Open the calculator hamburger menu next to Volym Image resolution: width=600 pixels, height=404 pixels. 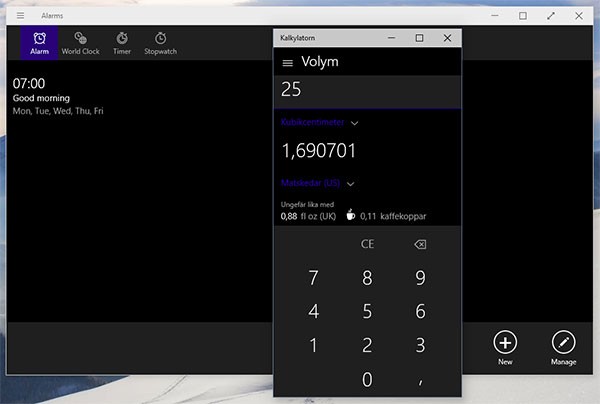click(287, 63)
